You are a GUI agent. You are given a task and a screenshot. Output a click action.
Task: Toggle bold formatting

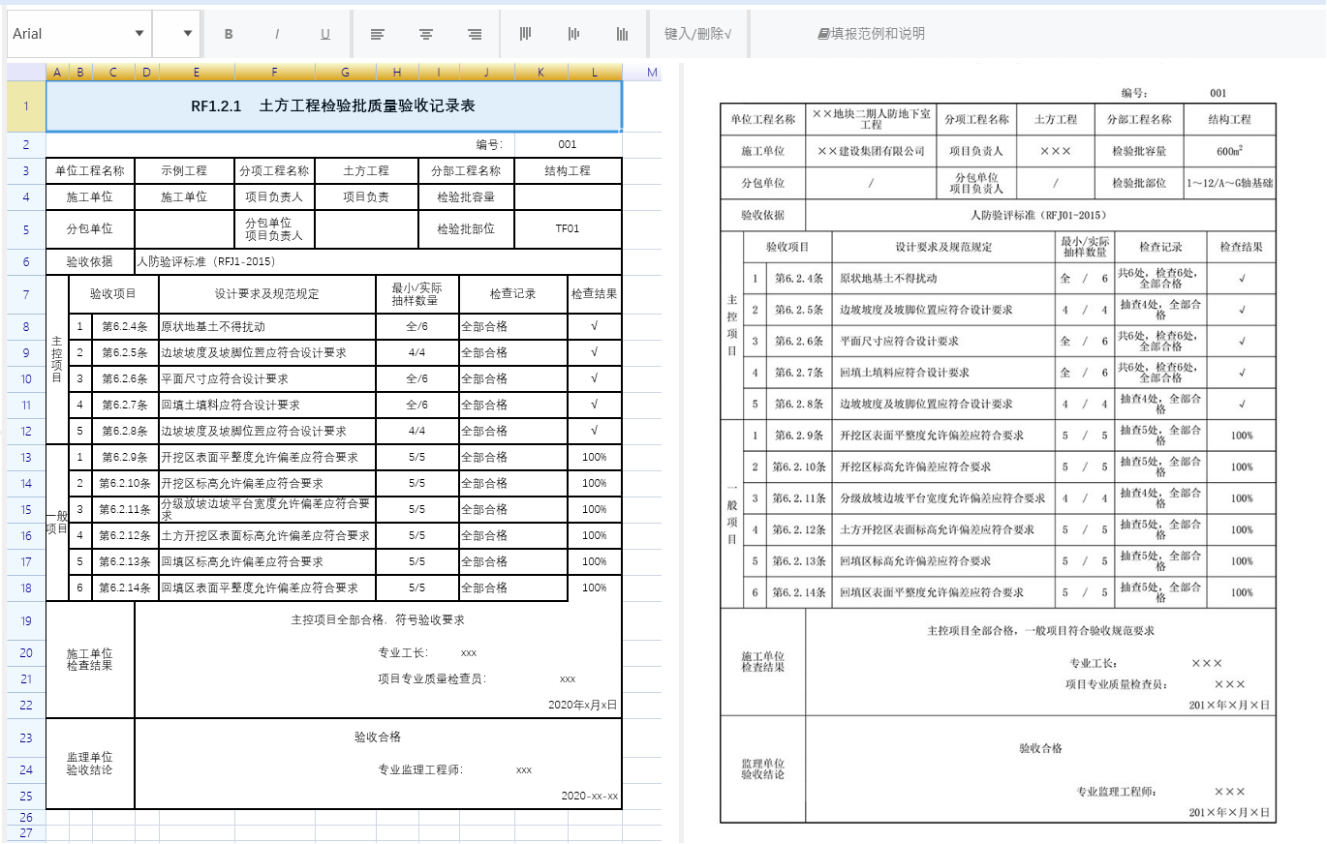coord(228,34)
